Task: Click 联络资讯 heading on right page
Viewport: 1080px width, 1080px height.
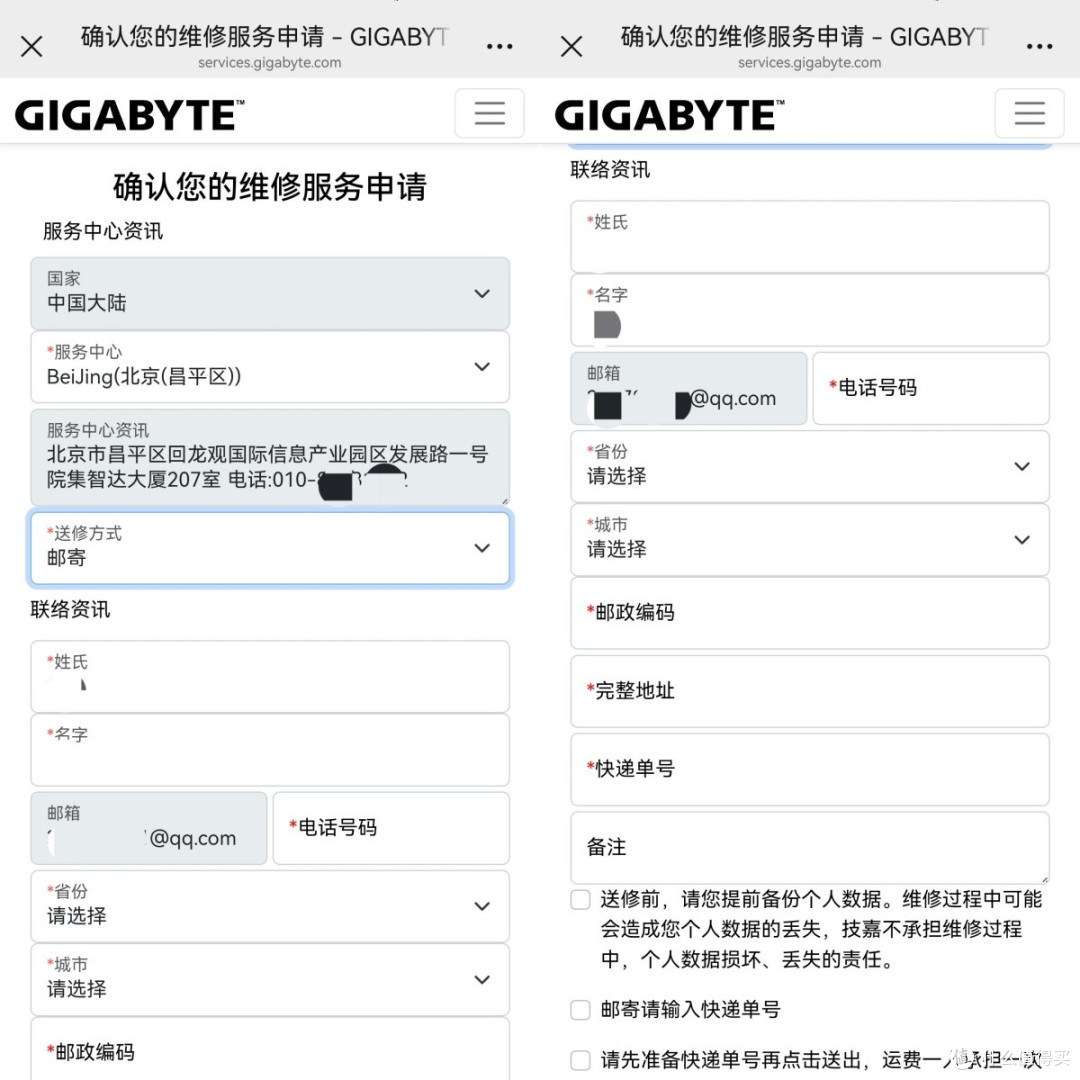Action: [x=610, y=169]
